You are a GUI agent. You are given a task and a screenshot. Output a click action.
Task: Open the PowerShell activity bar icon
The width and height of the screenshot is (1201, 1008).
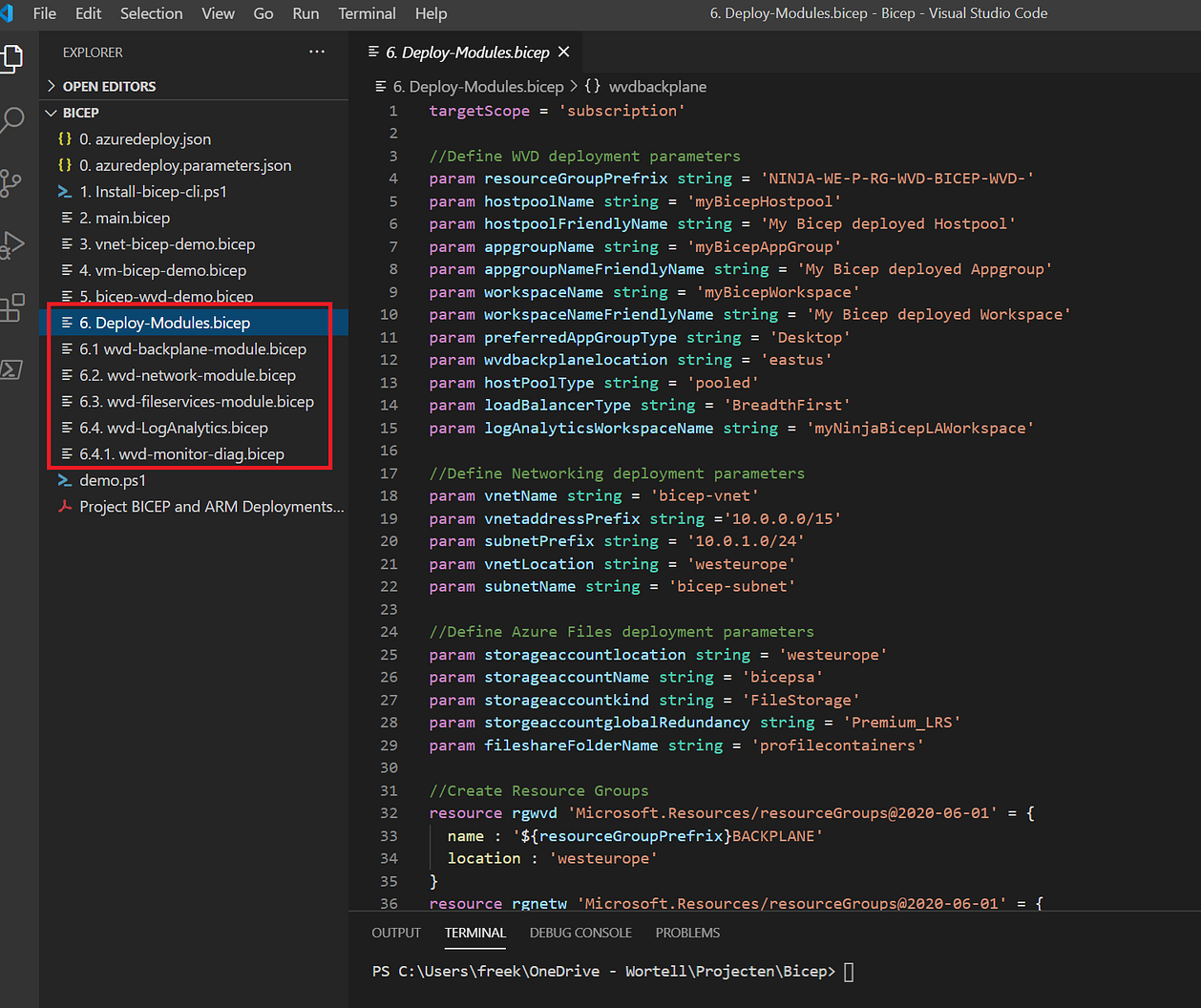point(11,369)
